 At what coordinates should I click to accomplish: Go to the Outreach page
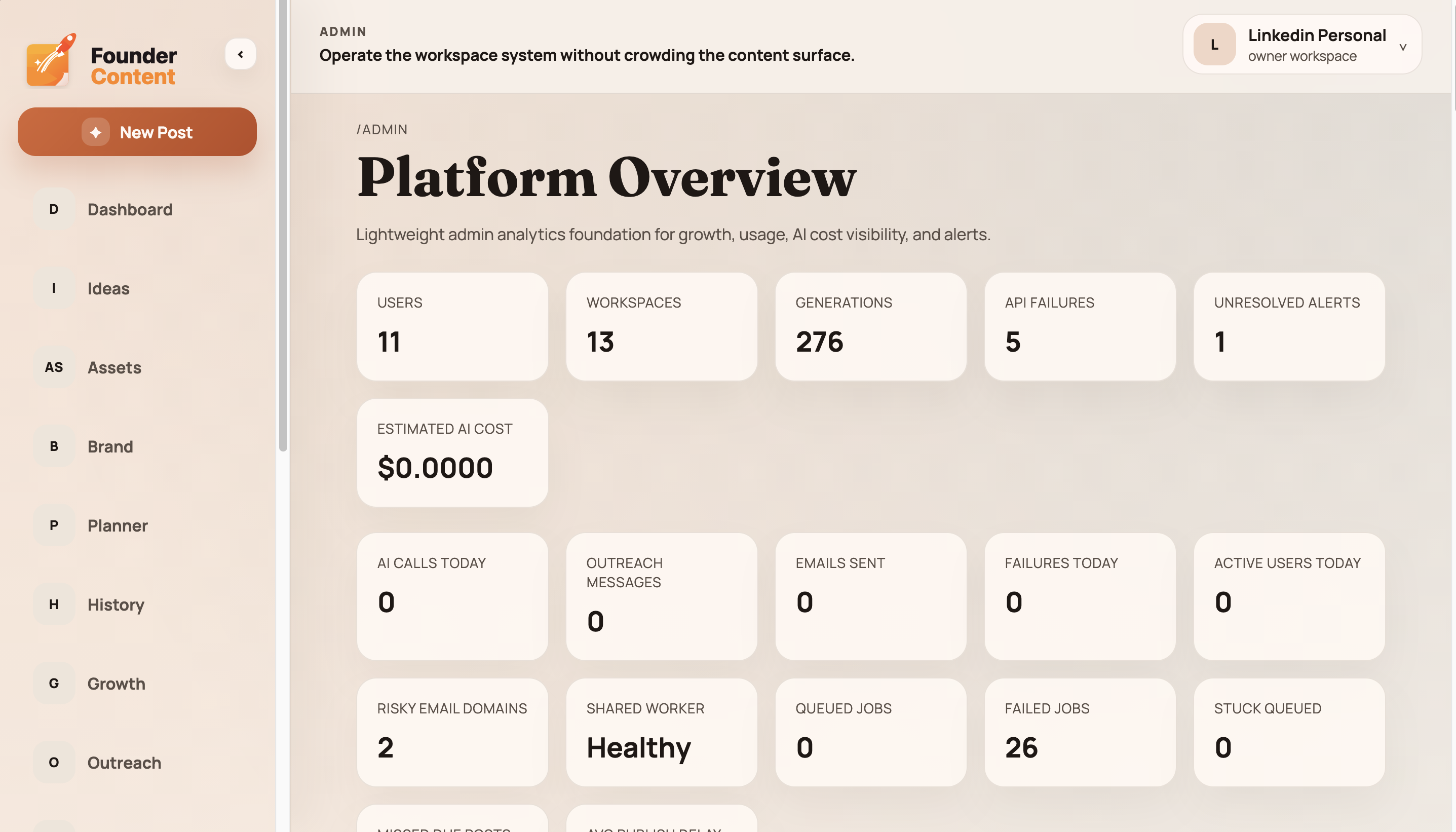click(x=137, y=762)
